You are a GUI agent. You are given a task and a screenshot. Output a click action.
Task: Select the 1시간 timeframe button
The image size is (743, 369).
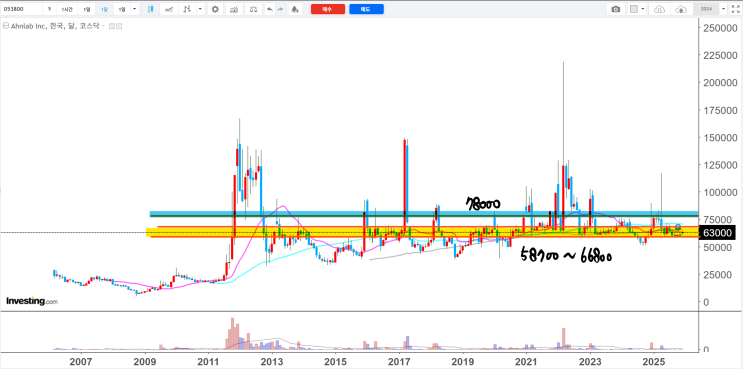pos(66,9)
